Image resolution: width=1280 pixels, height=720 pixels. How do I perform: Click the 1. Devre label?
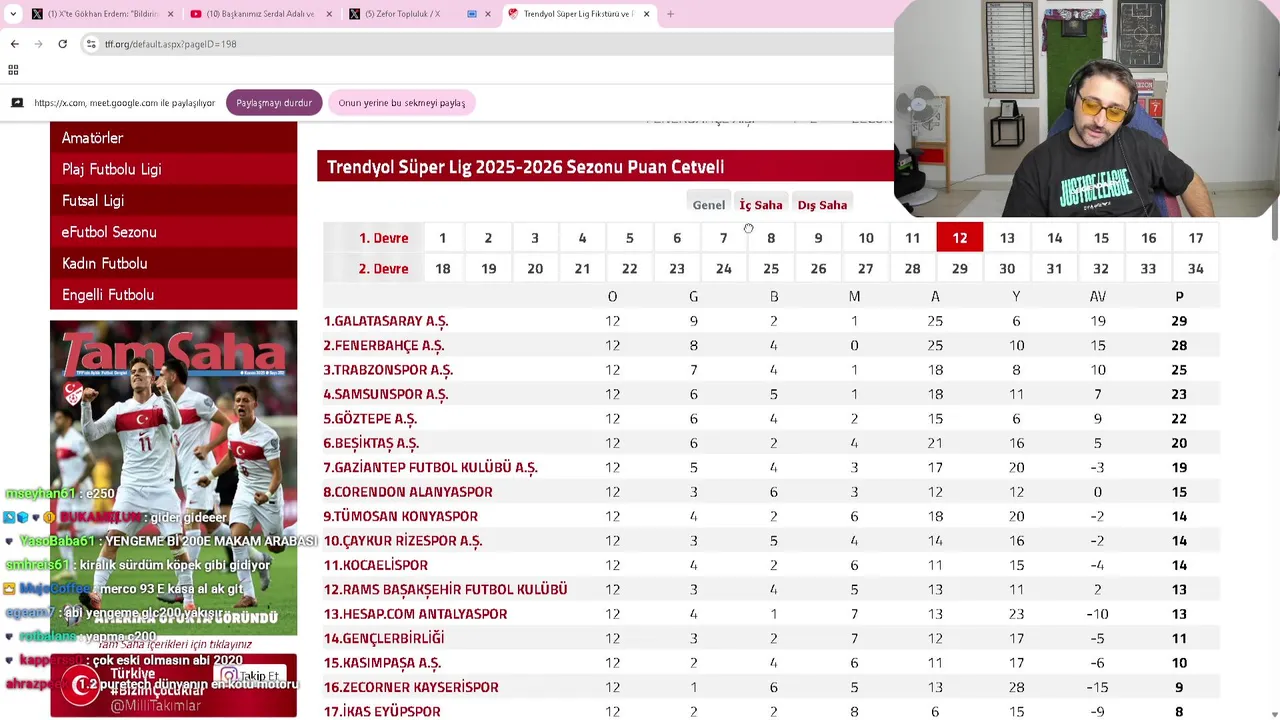pos(384,238)
